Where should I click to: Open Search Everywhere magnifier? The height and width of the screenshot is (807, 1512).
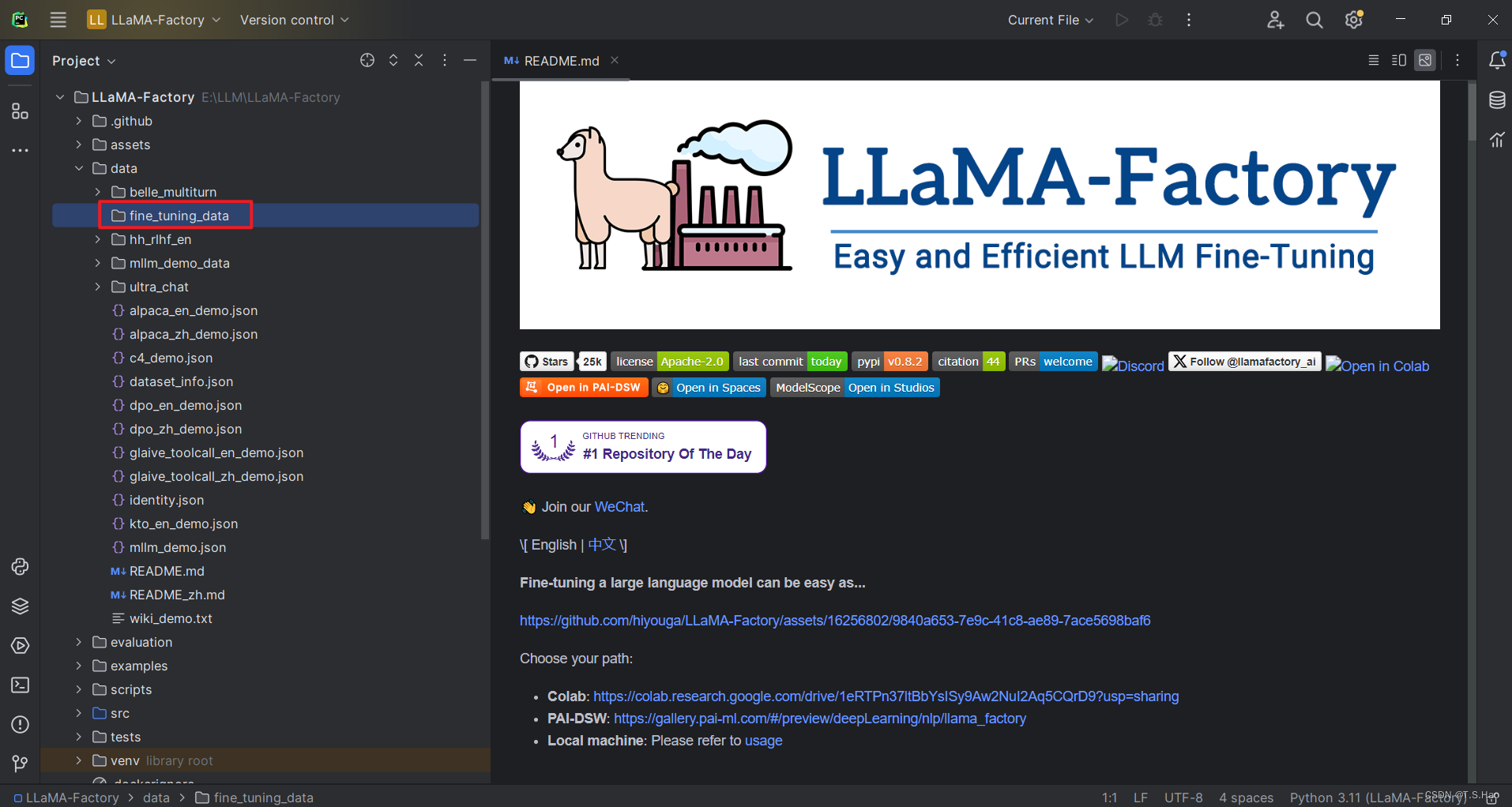[x=1315, y=20]
